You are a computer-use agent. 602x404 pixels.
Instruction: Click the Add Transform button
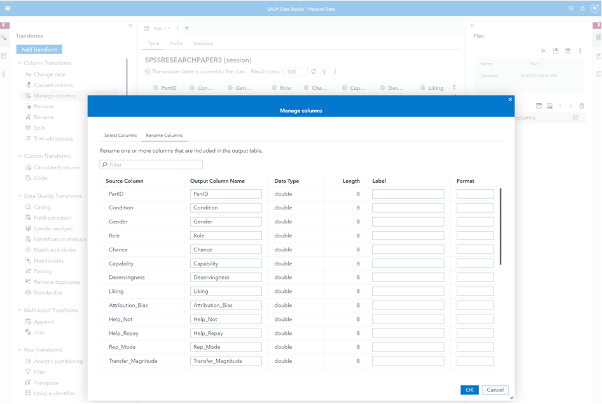click(x=39, y=50)
